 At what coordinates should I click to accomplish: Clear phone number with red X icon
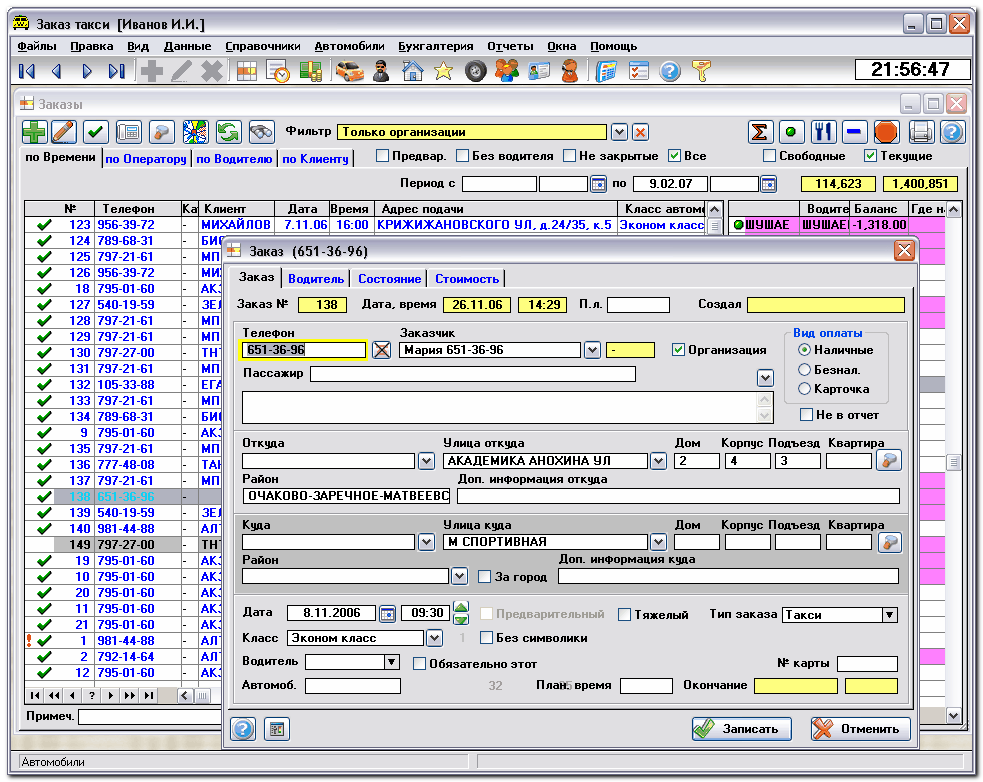[381, 350]
